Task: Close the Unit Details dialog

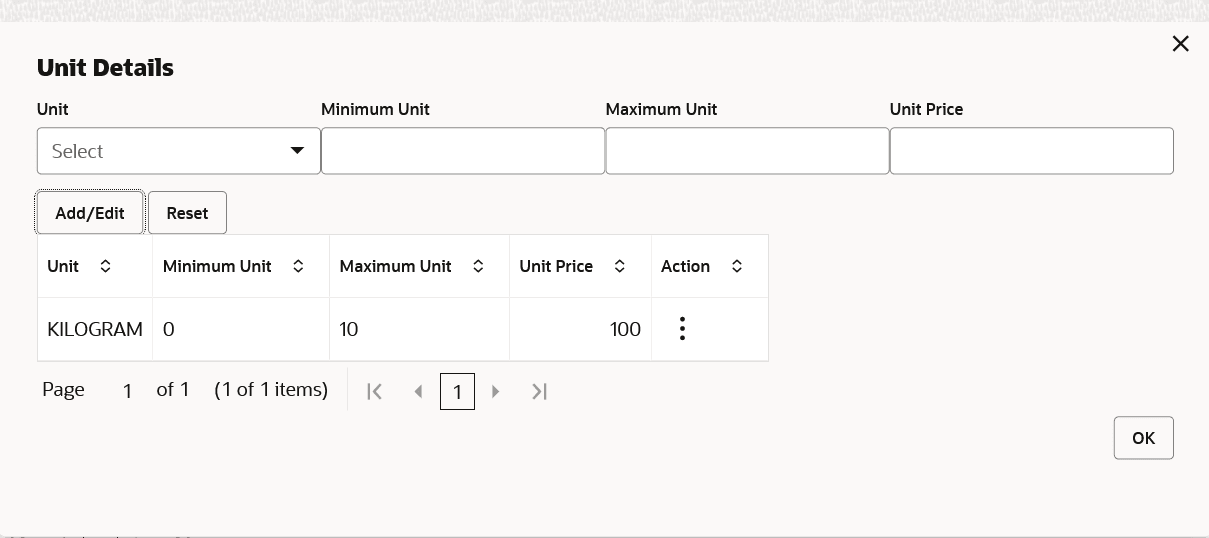Action: tap(1180, 44)
